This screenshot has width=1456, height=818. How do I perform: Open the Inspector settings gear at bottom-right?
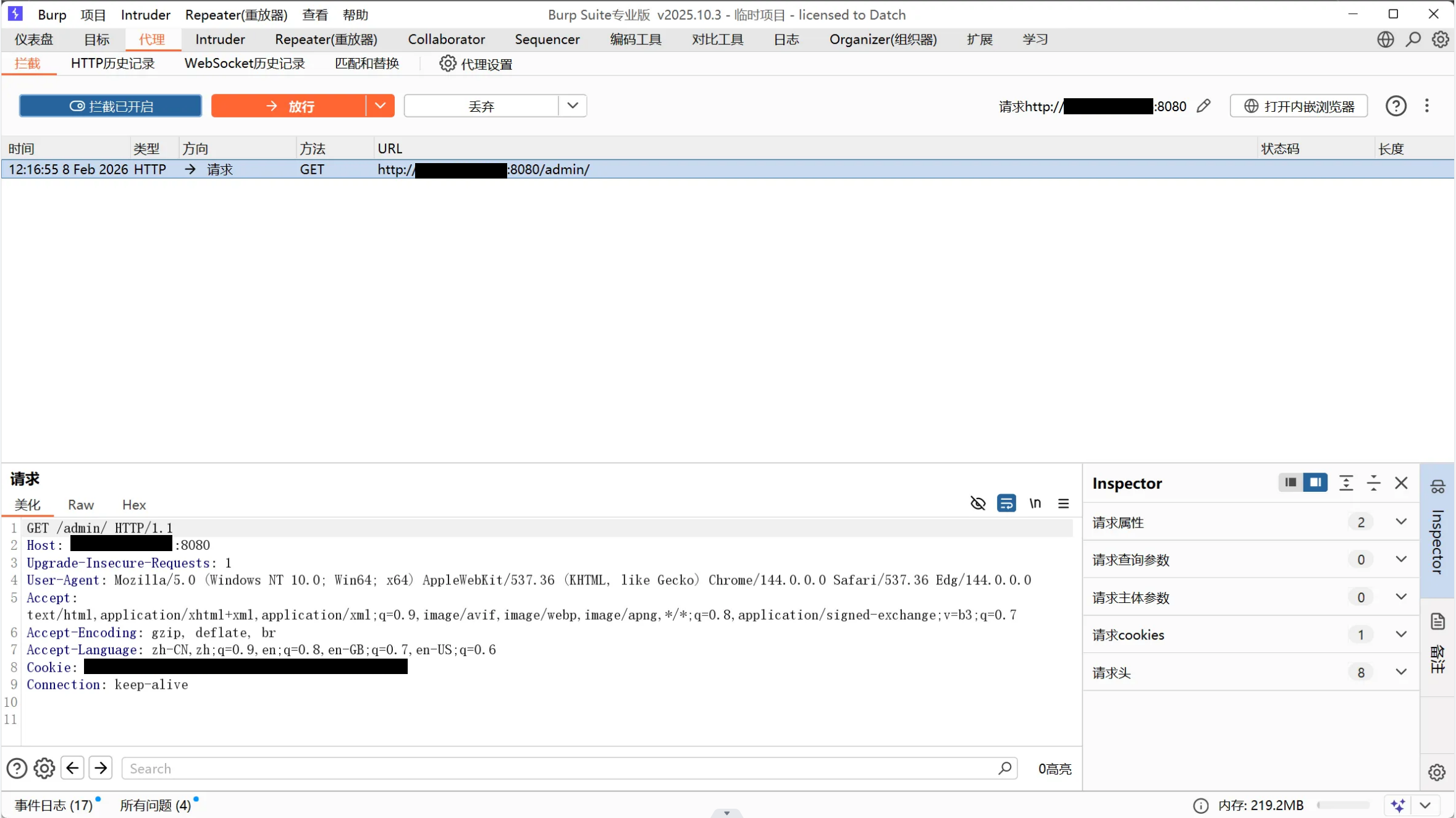[x=1437, y=772]
